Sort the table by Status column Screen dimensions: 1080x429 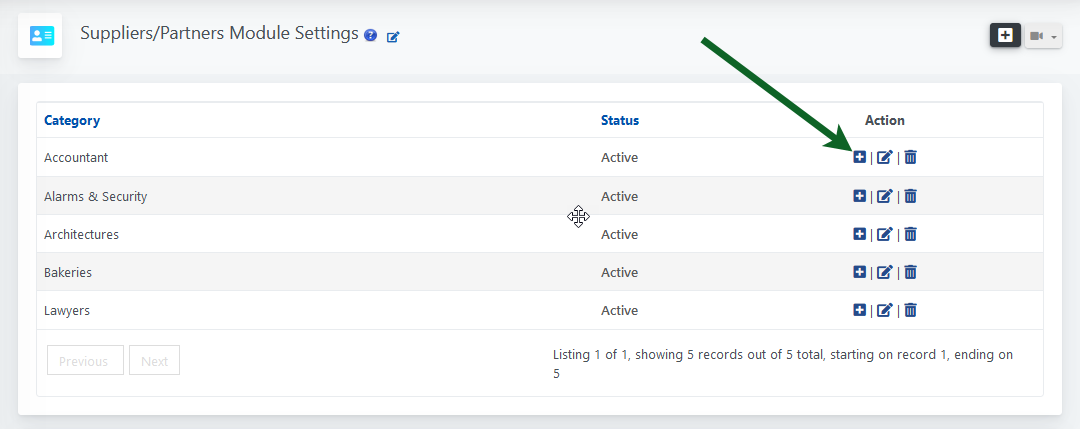619,120
